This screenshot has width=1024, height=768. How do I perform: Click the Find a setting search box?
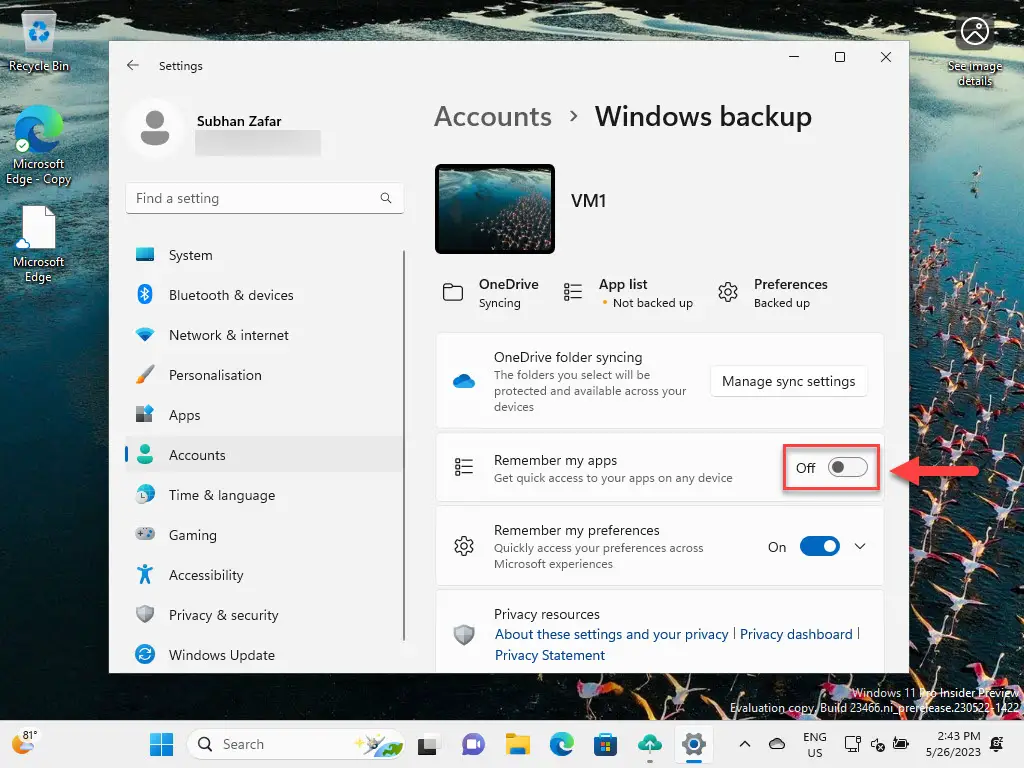[255, 198]
